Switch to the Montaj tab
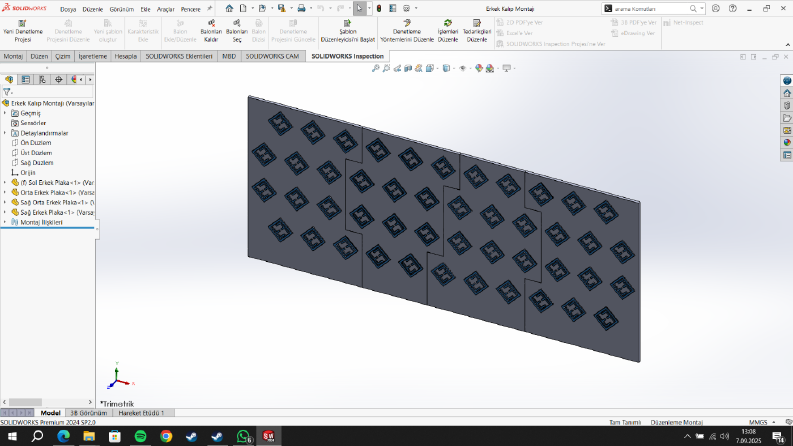This screenshot has height=446, width=793. tap(13, 56)
